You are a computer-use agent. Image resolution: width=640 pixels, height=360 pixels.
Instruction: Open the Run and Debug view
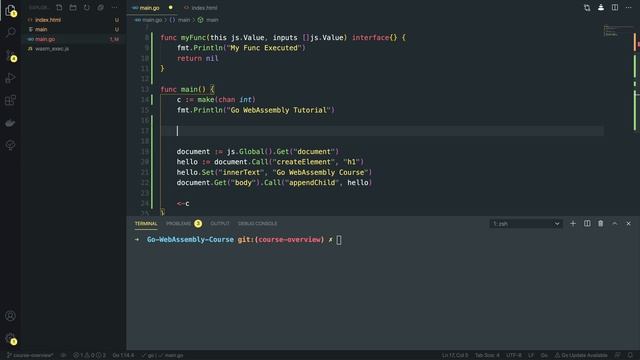[x=10, y=78]
